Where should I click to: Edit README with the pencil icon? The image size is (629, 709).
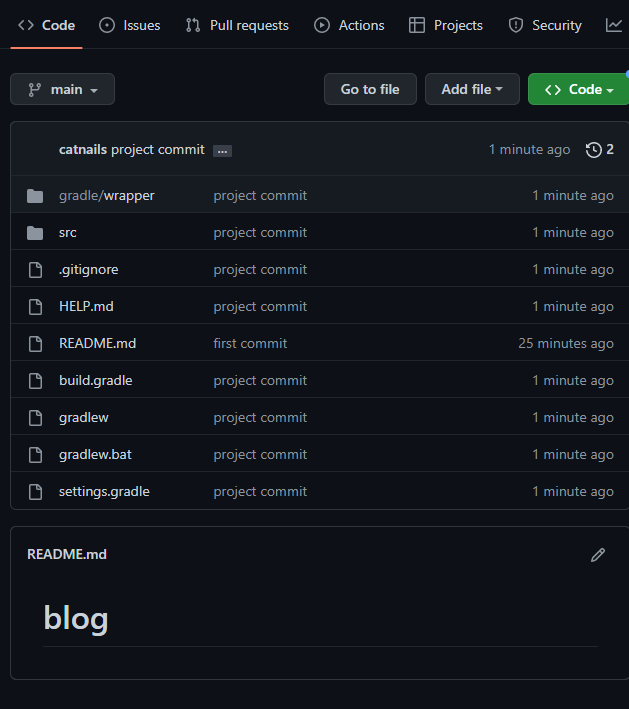[x=598, y=555]
